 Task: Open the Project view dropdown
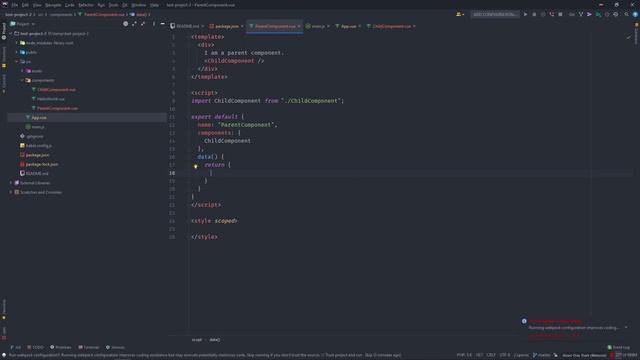[x=23, y=24]
